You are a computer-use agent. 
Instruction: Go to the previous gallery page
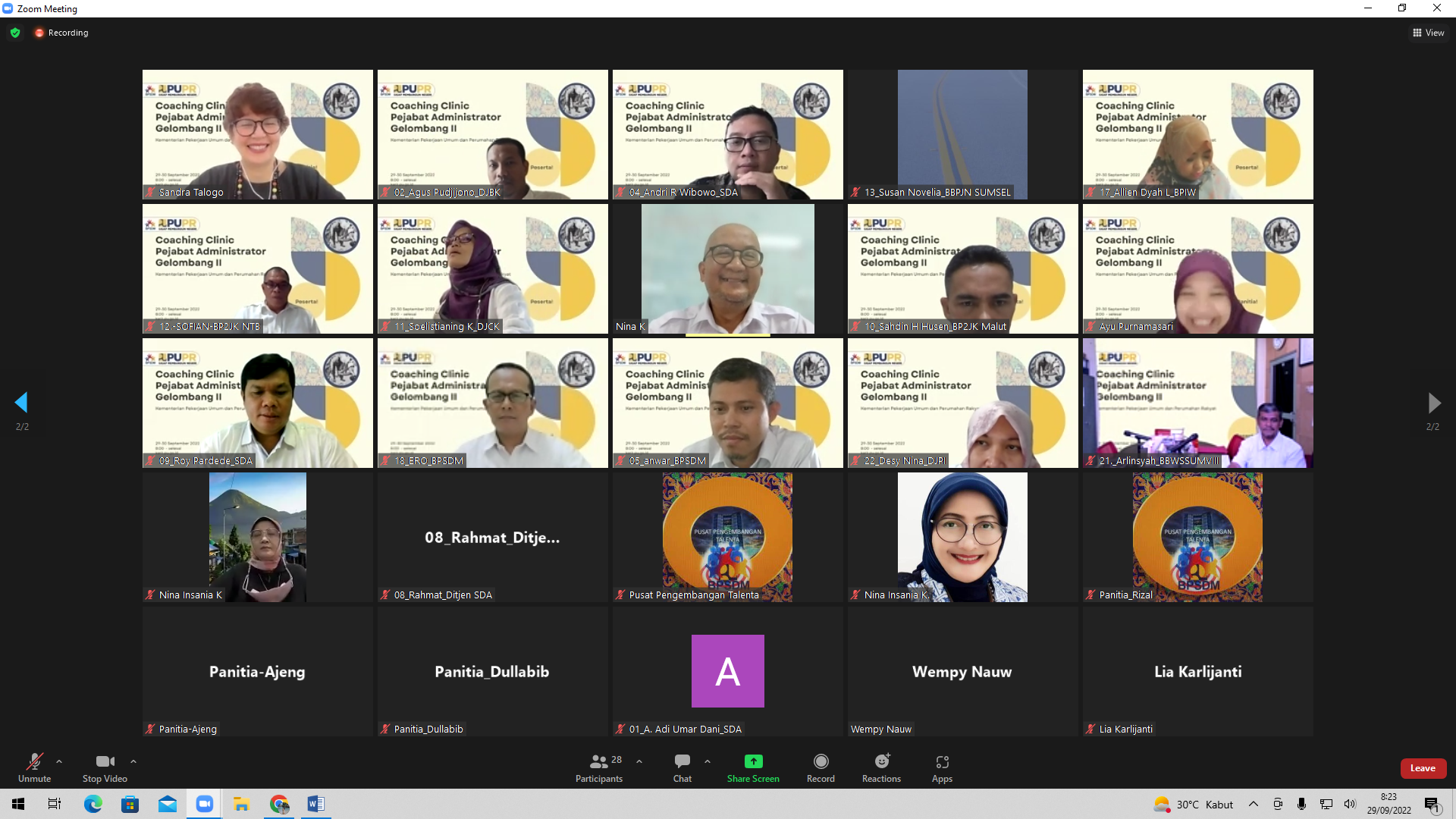(x=21, y=403)
